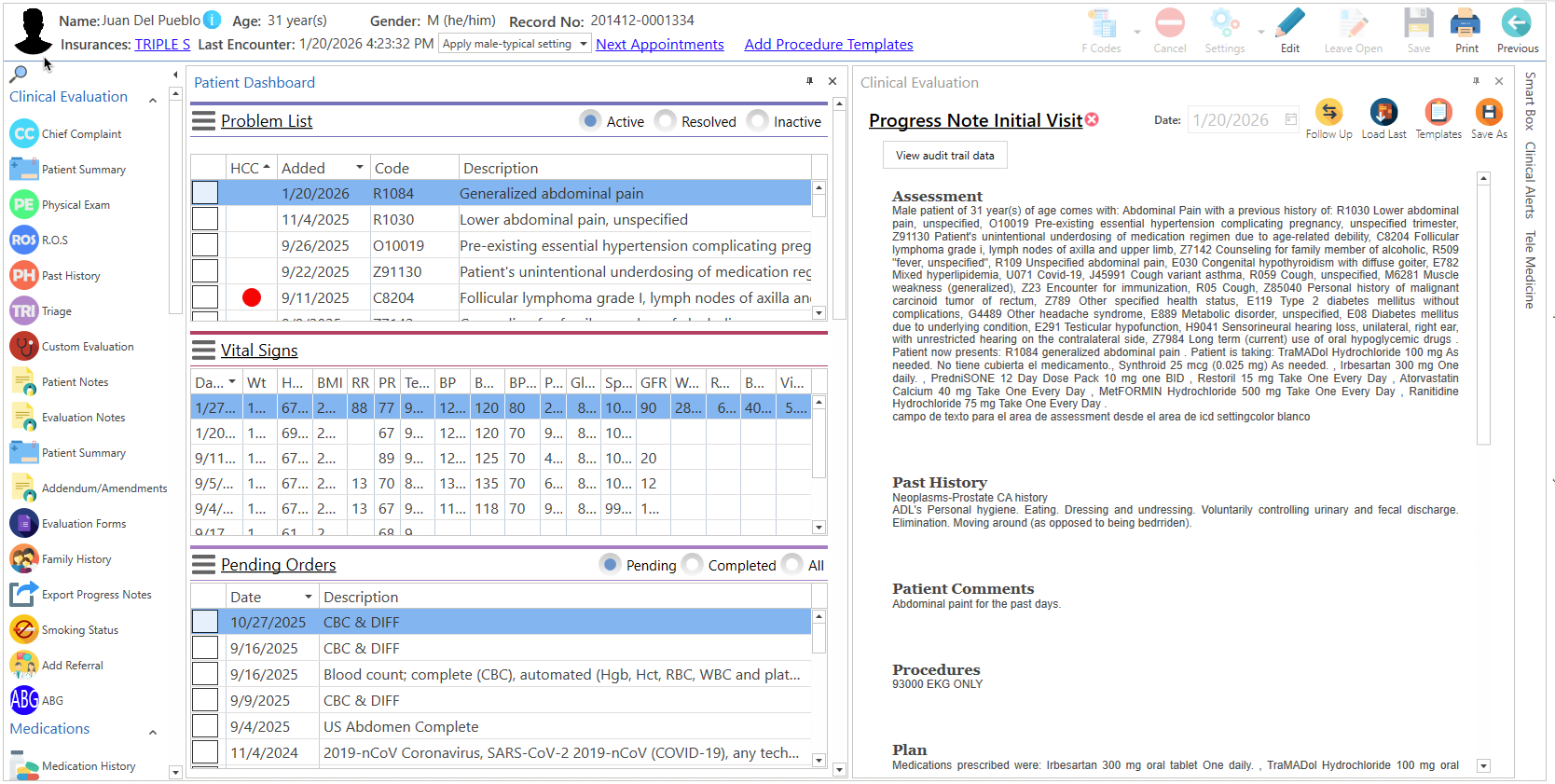Click the Load Last icon
Image resolution: width=1555 pixels, height=784 pixels.
(x=1383, y=113)
